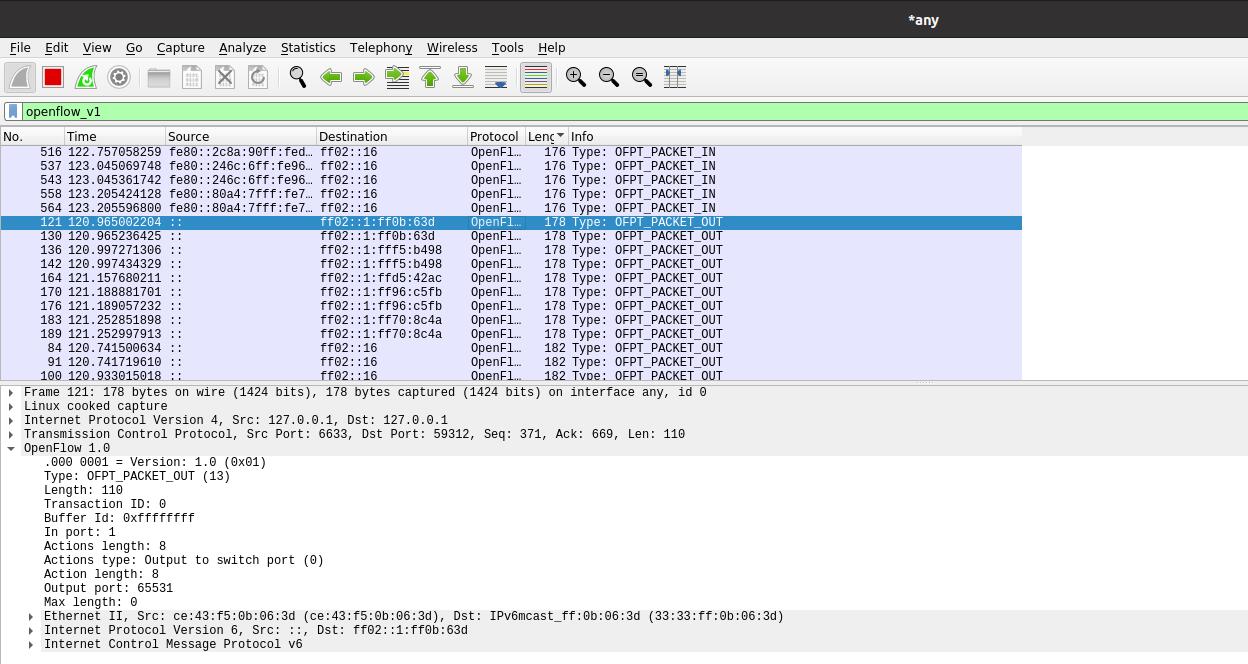Restart the current capture

click(86, 77)
